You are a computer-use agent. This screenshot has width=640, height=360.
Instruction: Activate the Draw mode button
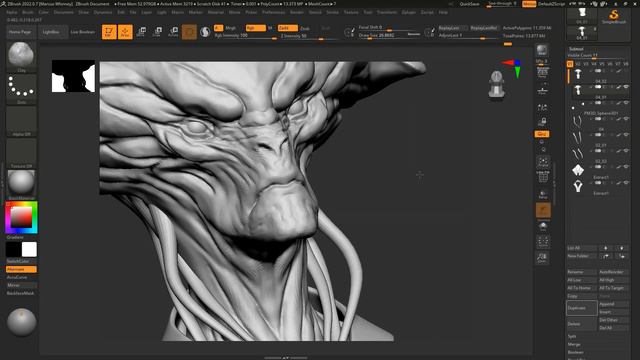pos(125,31)
